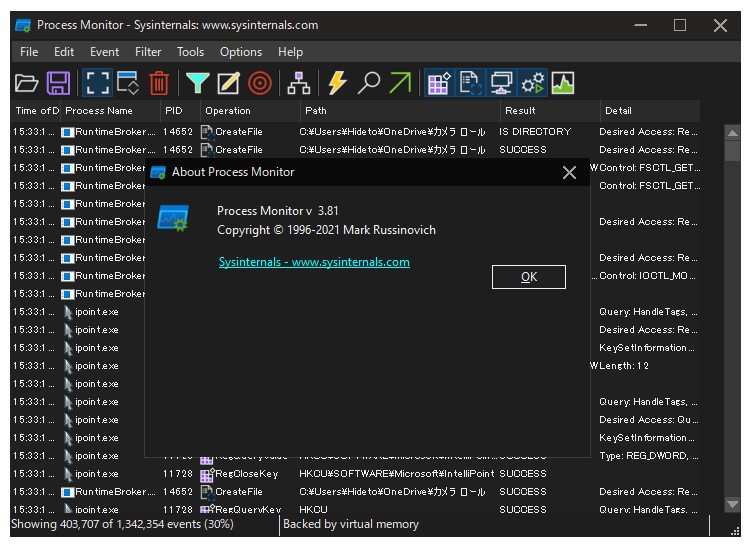Click the Process Monitor title bar icon
This screenshot has width=752, height=547.
(23, 25)
